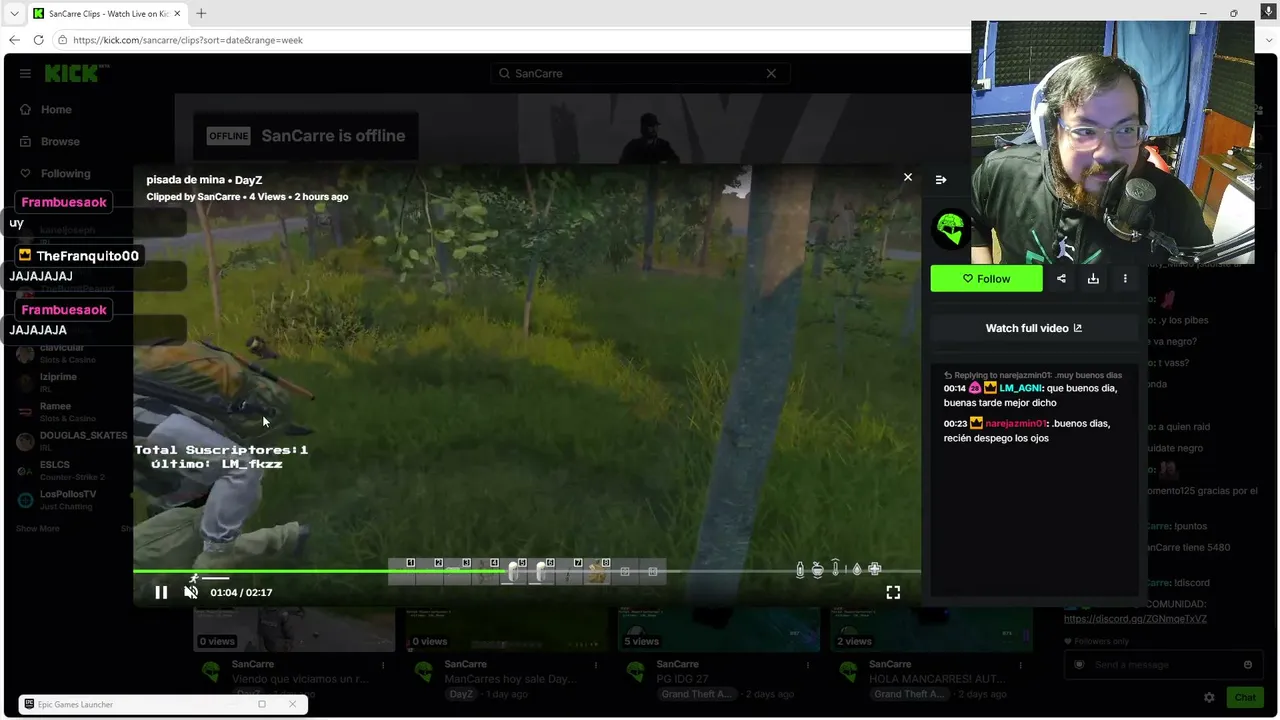Reload the current page
1280x720 pixels.
38,40
